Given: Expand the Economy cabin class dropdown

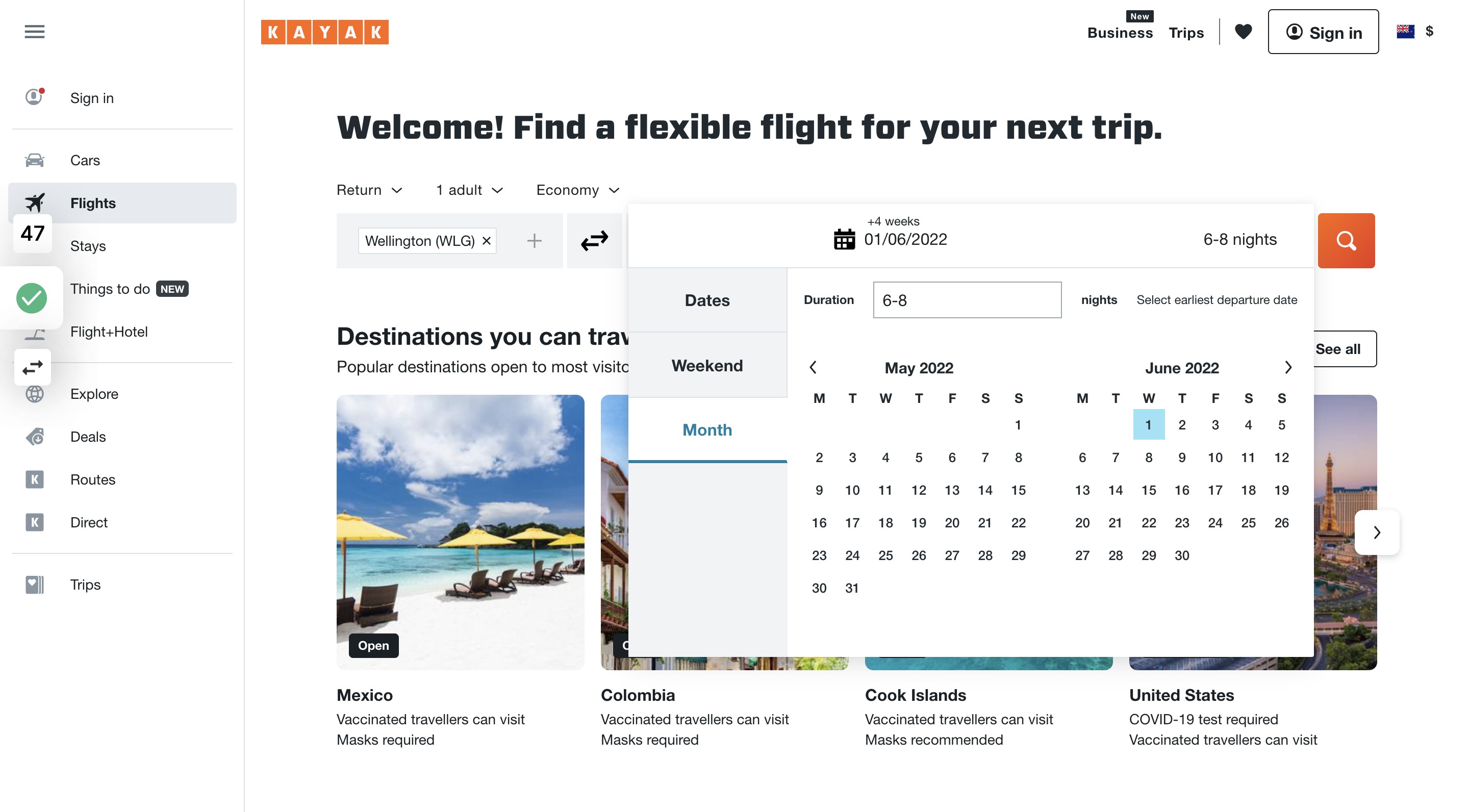Looking at the screenshot, I should (578, 190).
